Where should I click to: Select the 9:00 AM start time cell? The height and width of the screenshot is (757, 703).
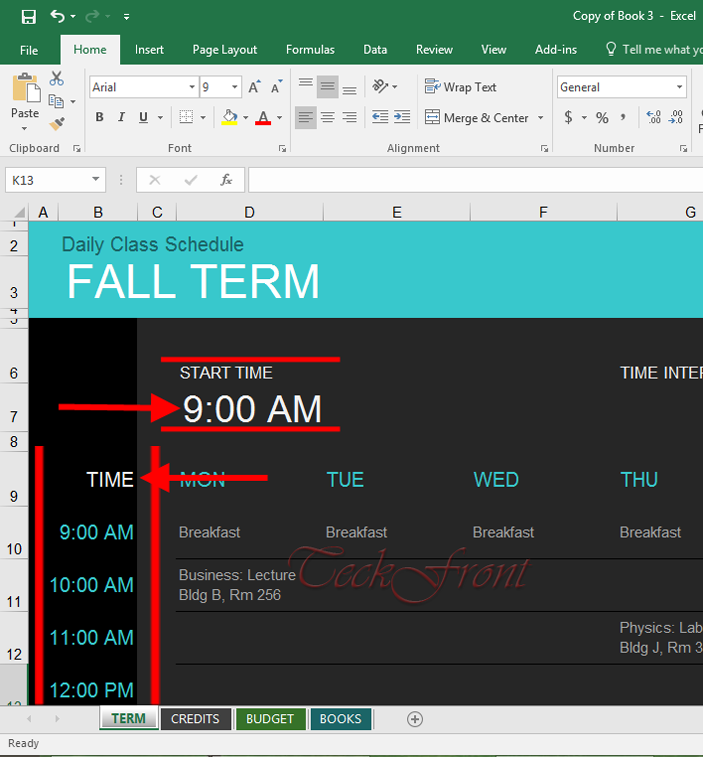[x=252, y=409]
